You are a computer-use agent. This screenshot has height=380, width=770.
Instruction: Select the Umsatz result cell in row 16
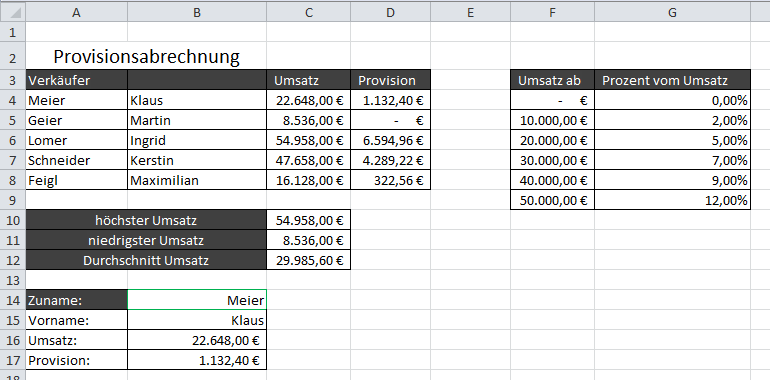pos(197,340)
